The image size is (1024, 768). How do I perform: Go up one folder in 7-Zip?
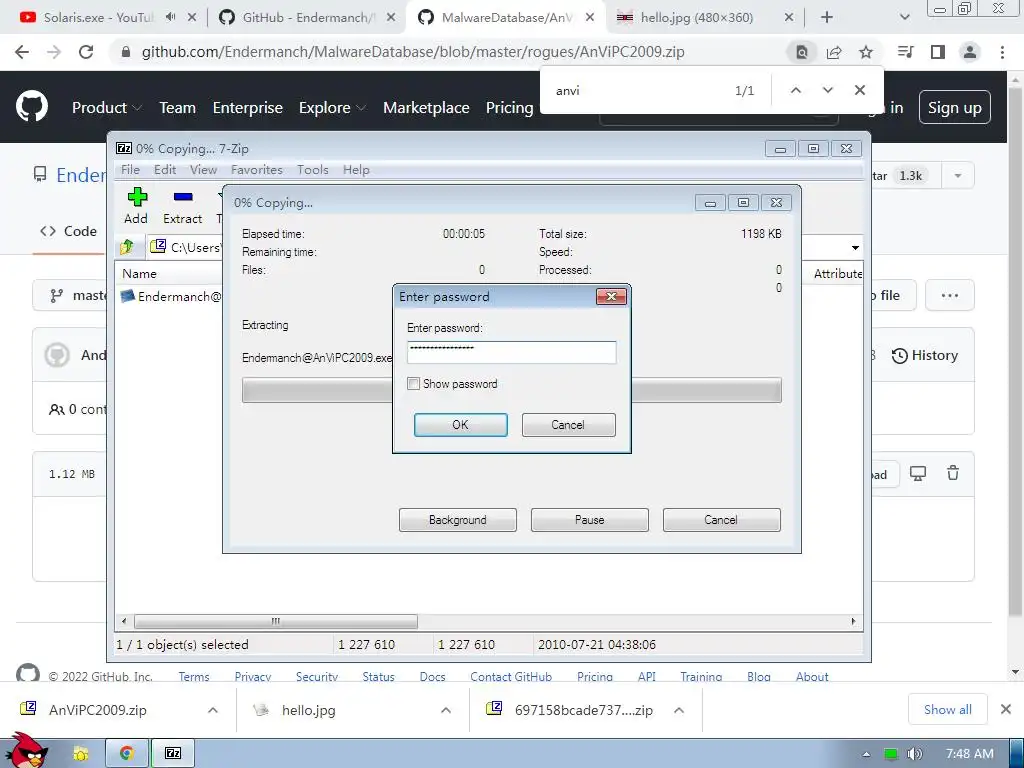127,247
